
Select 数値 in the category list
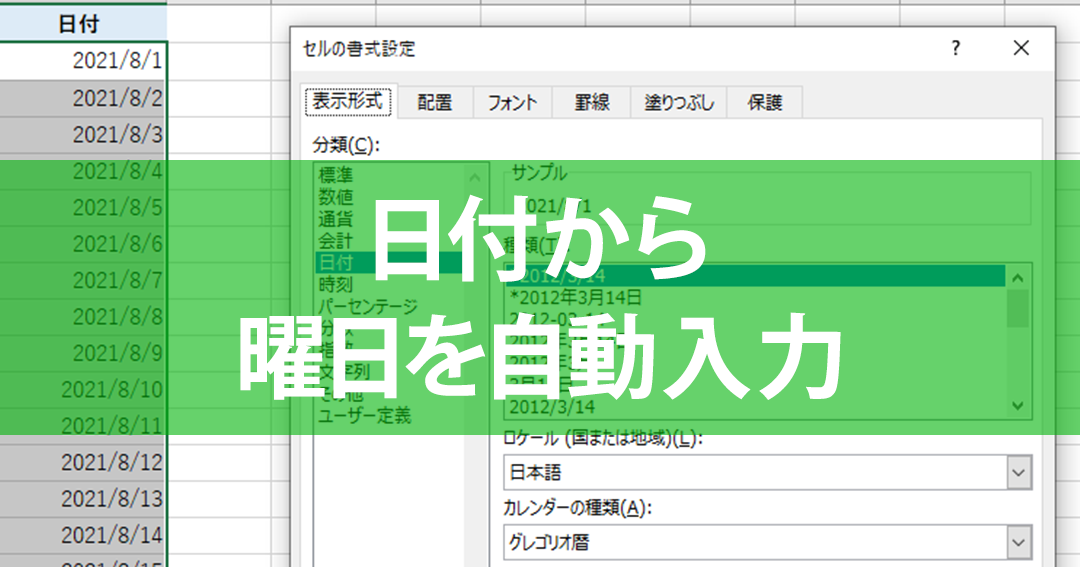pyautogui.click(x=335, y=197)
